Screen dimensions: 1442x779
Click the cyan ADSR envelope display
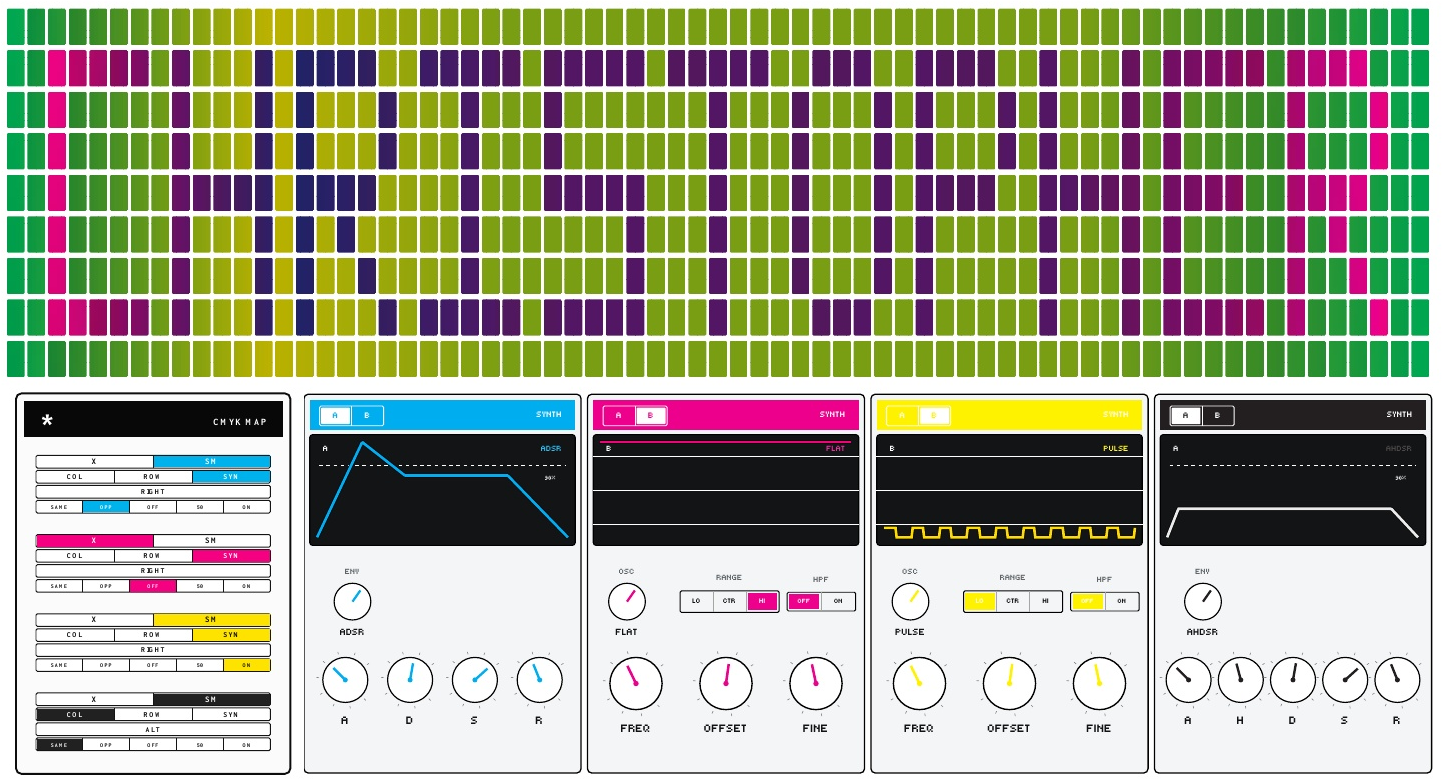442,490
